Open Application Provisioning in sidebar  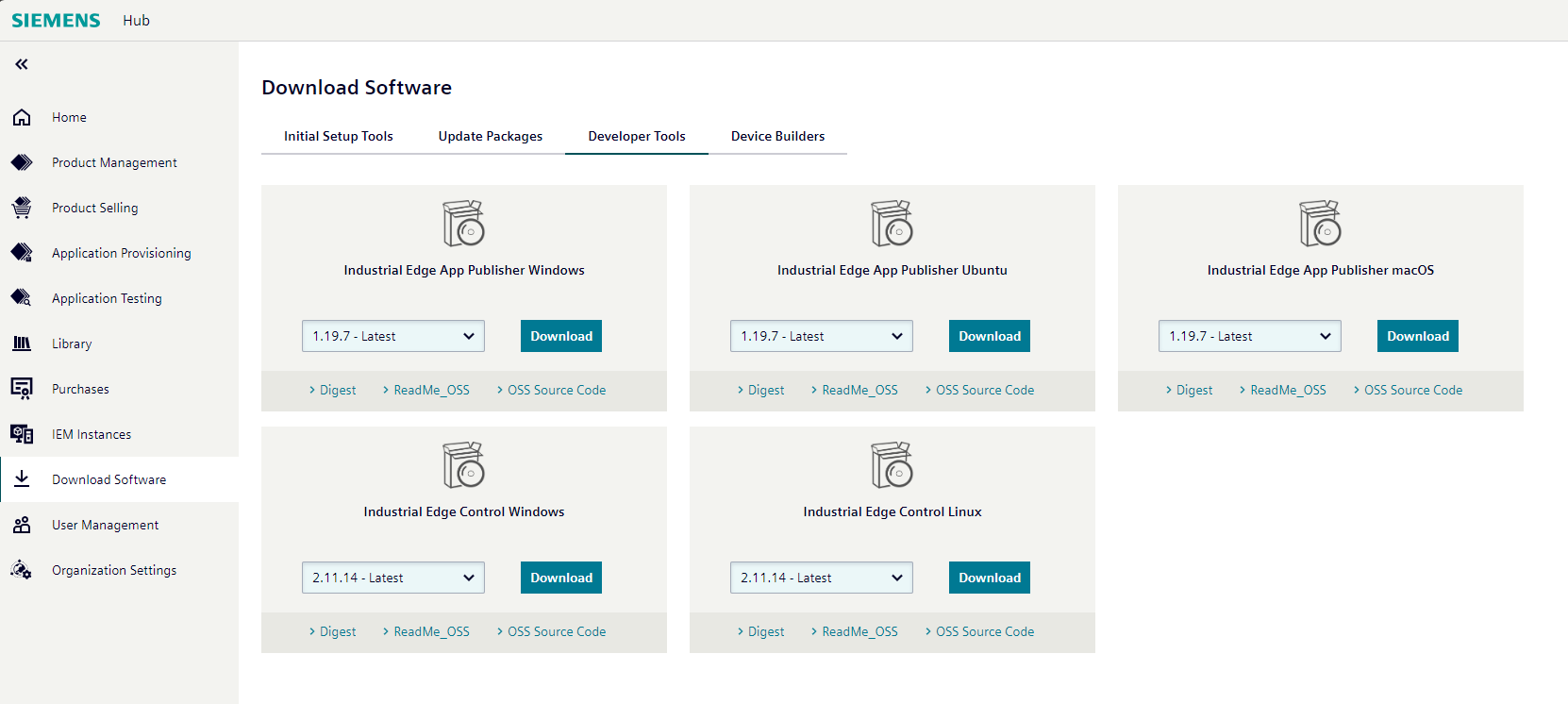coord(119,253)
